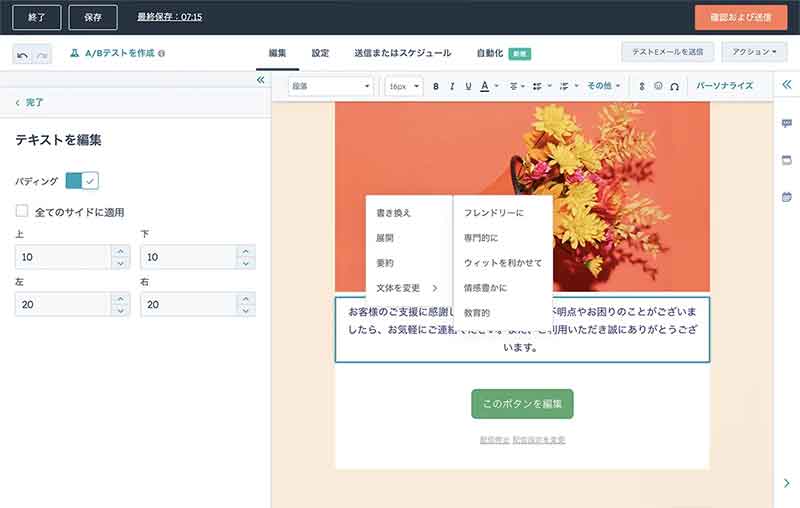Open パーソナライズ option
Screen dimensions: 800x508
tap(724, 86)
